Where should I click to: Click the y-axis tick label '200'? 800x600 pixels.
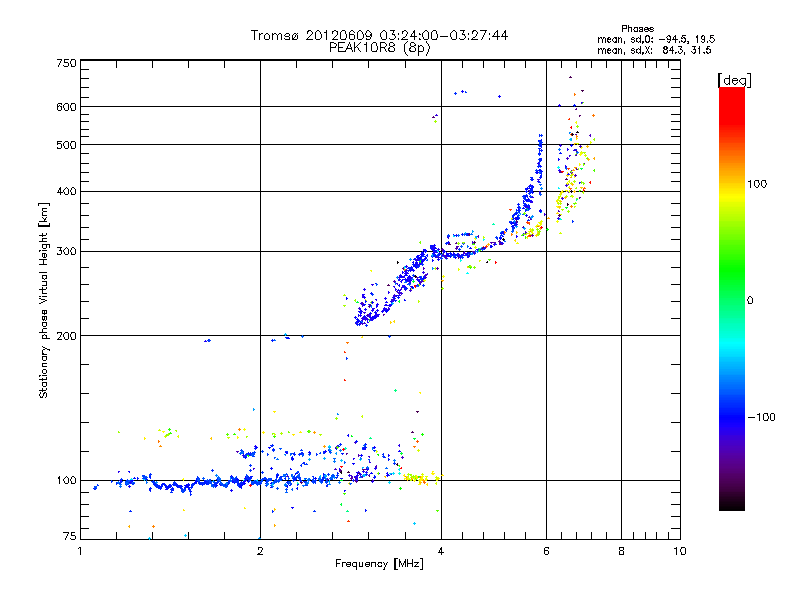tap(66, 336)
